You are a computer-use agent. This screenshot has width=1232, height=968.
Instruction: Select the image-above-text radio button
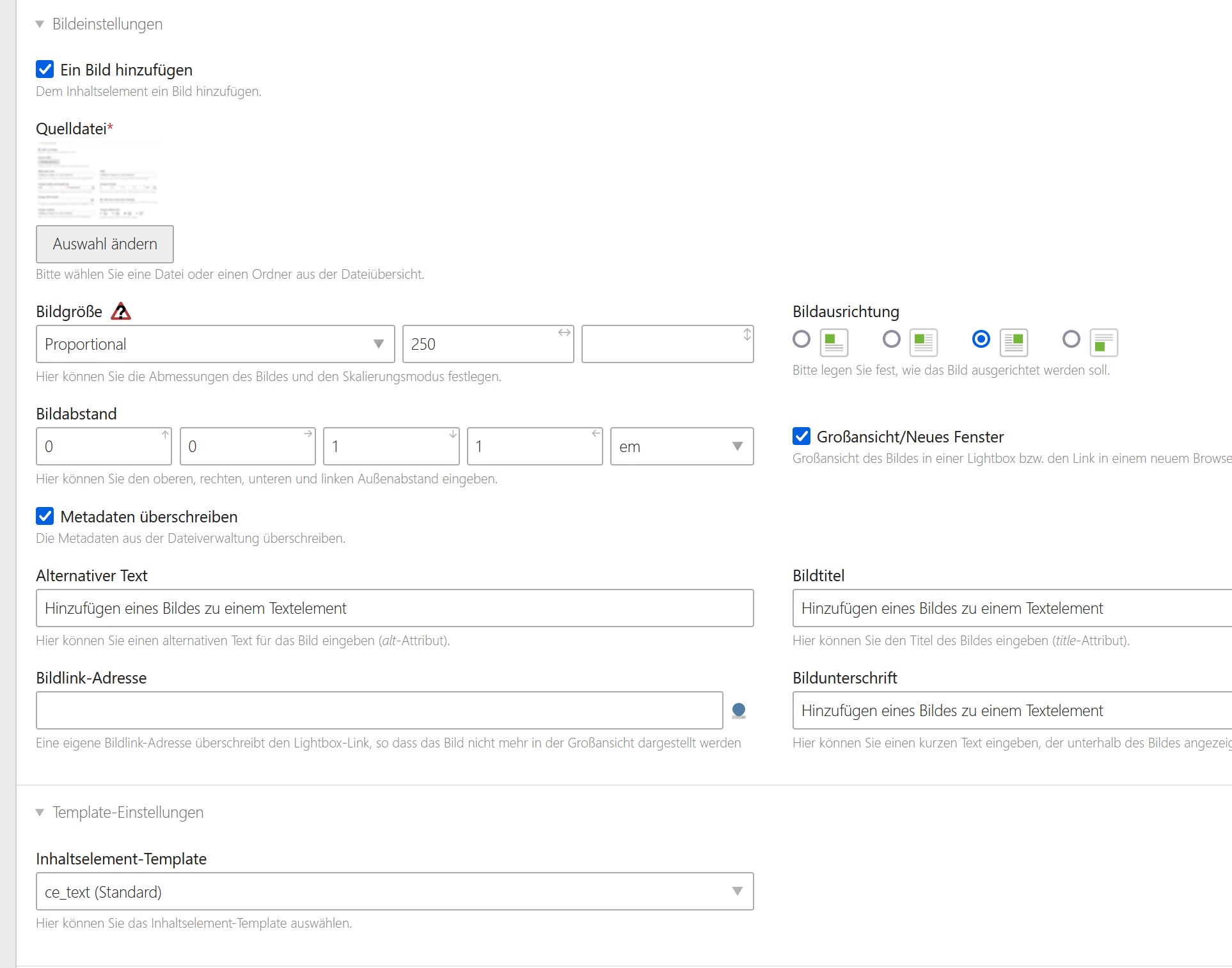click(802, 339)
